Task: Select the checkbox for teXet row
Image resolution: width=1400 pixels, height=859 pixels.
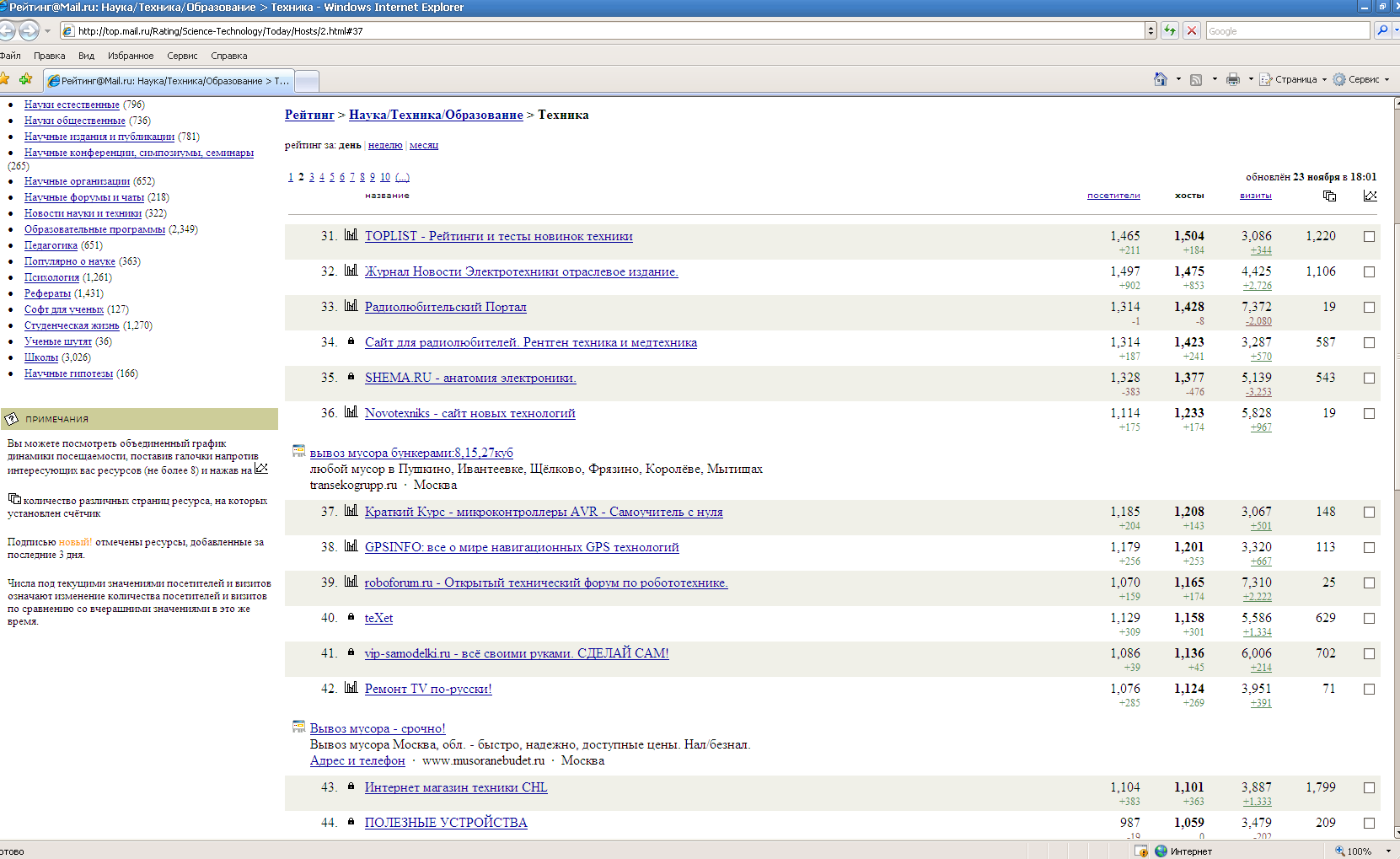Action: [1370, 619]
